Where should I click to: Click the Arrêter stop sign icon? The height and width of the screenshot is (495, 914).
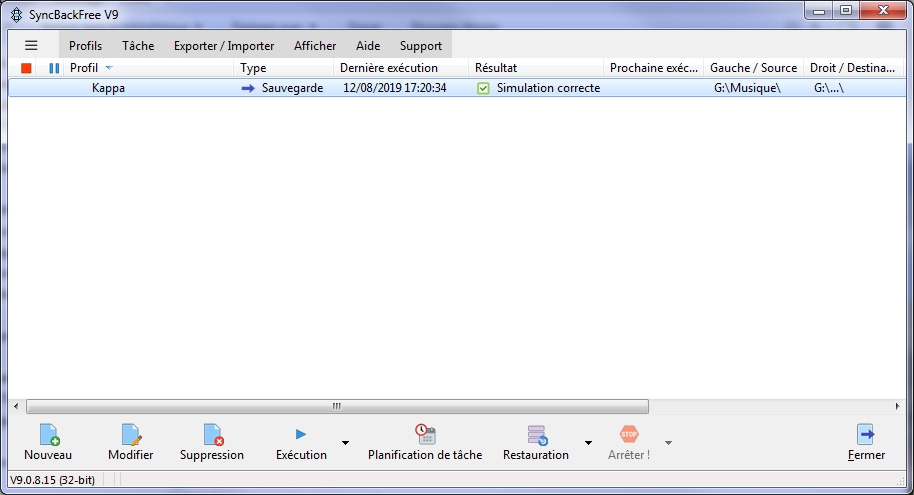pos(629,434)
